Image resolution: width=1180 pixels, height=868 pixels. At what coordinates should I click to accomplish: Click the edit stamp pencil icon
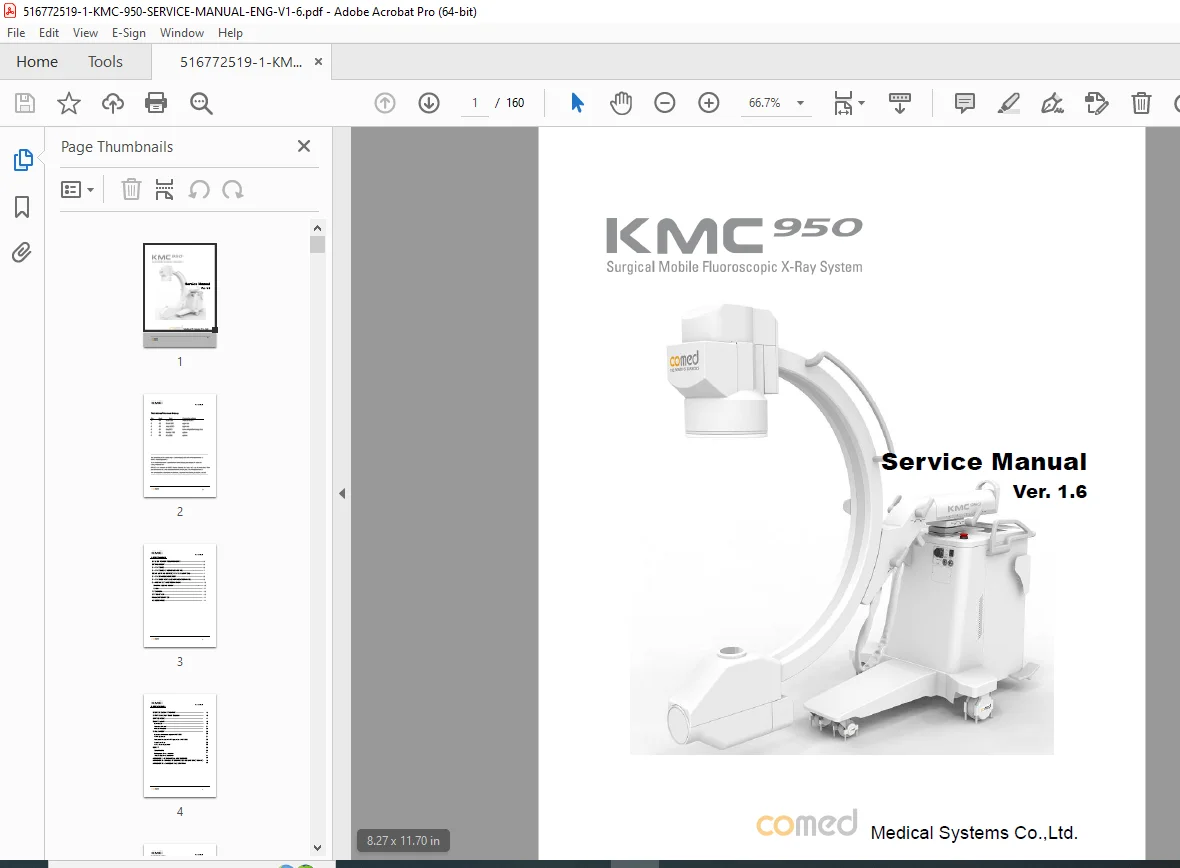coord(1096,103)
